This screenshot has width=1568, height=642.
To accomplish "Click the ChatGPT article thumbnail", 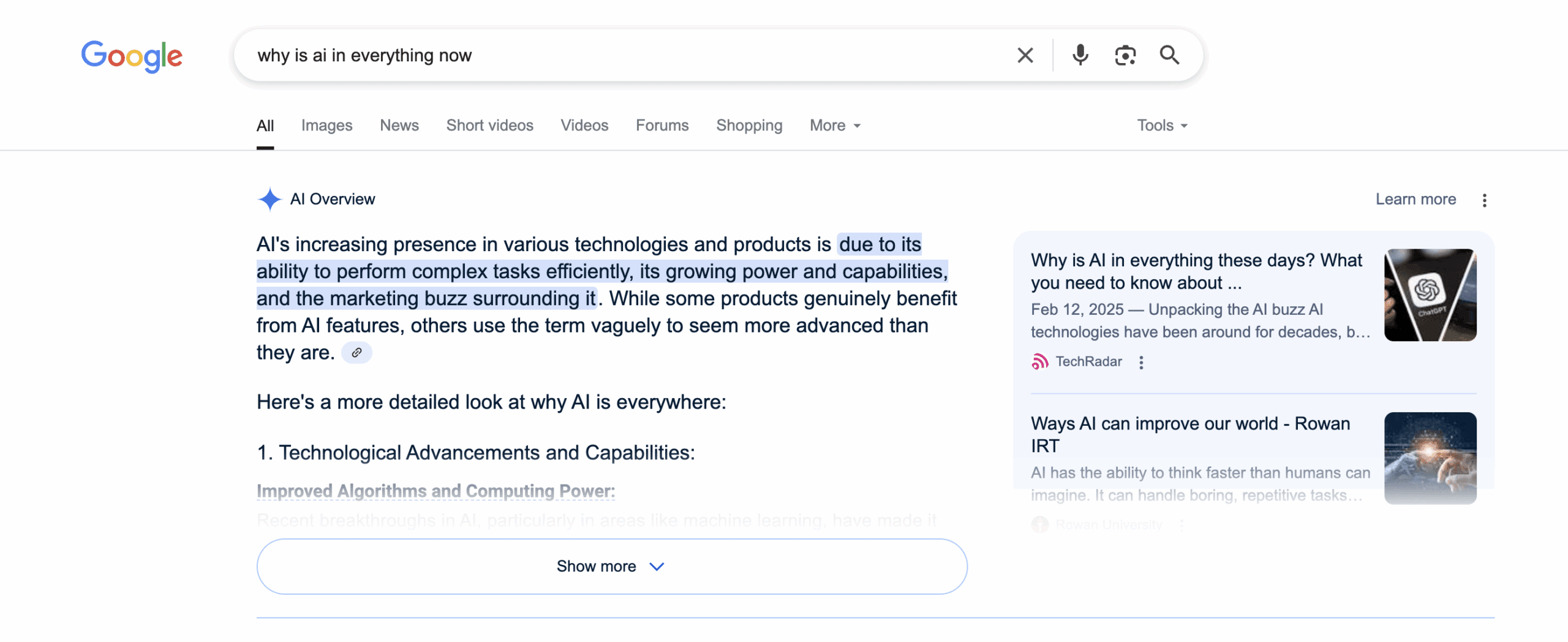I will coord(1430,295).
